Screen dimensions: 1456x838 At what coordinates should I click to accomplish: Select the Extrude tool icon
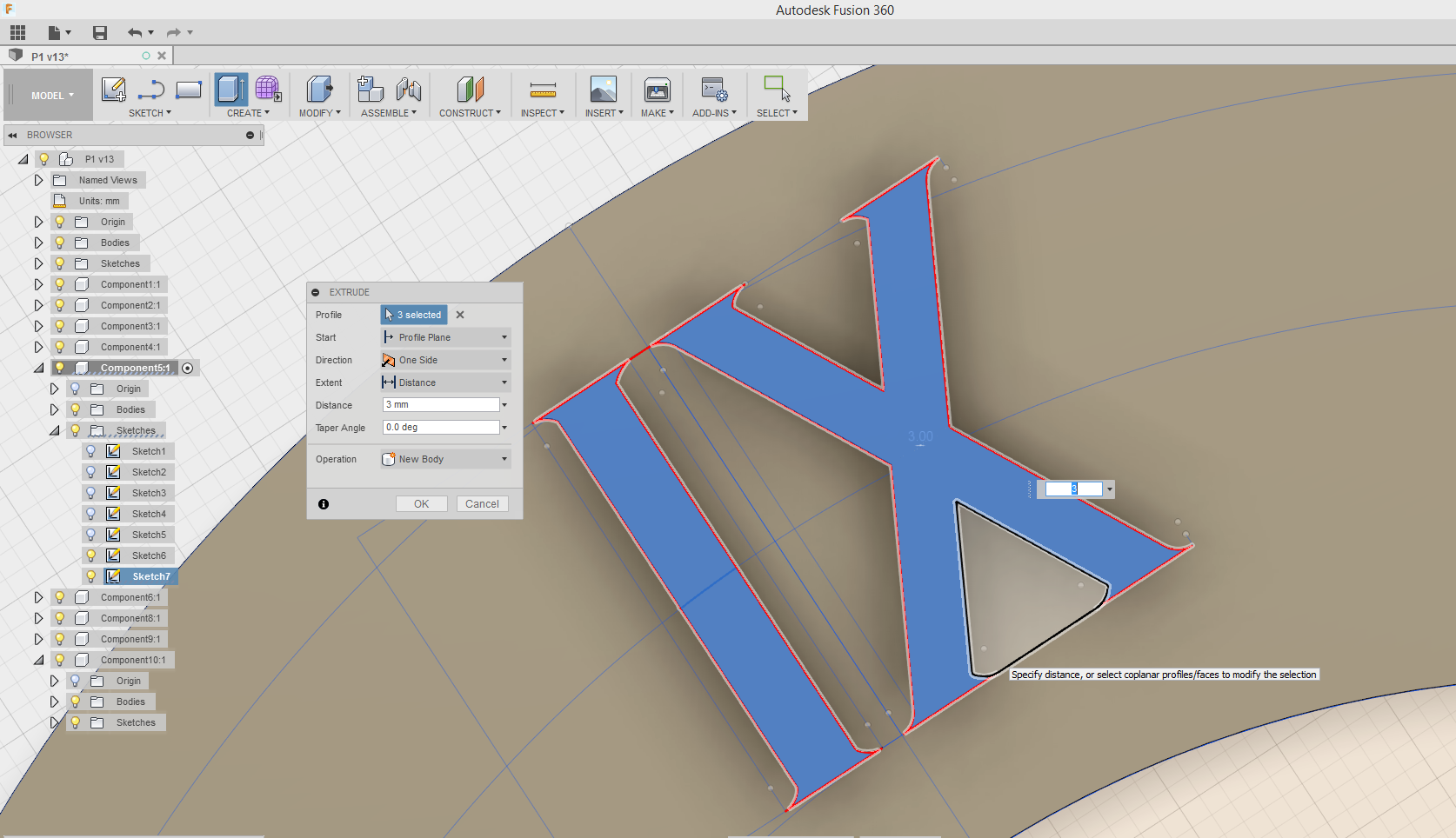pyautogui.click(x=230, y=89)
